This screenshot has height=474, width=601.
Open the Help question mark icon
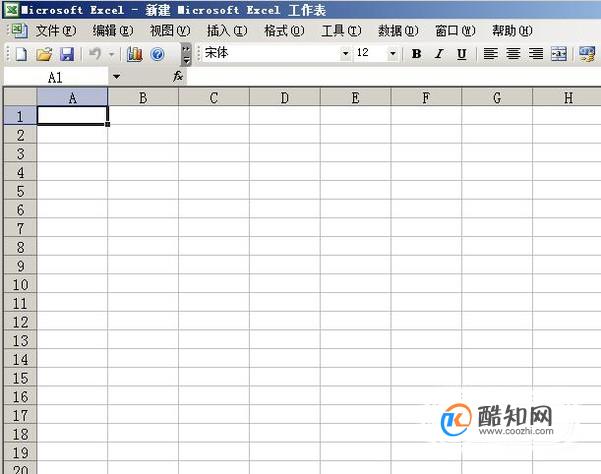click(158, 54)
